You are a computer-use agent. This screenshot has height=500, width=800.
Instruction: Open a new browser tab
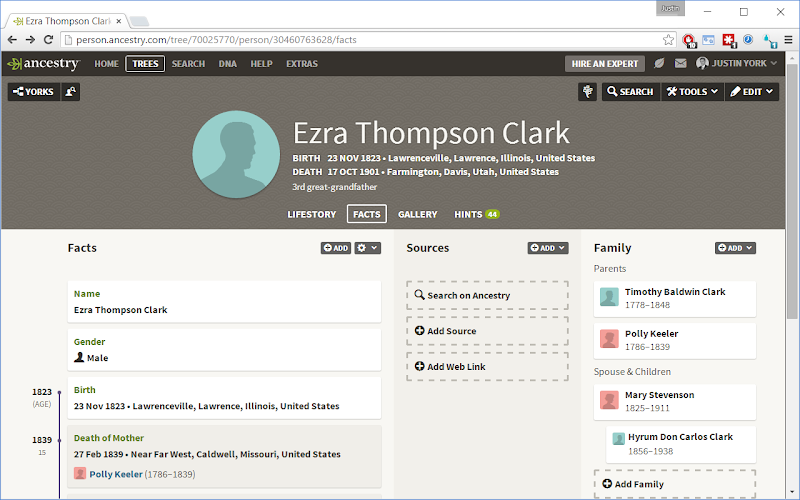[x=139, y=21]
